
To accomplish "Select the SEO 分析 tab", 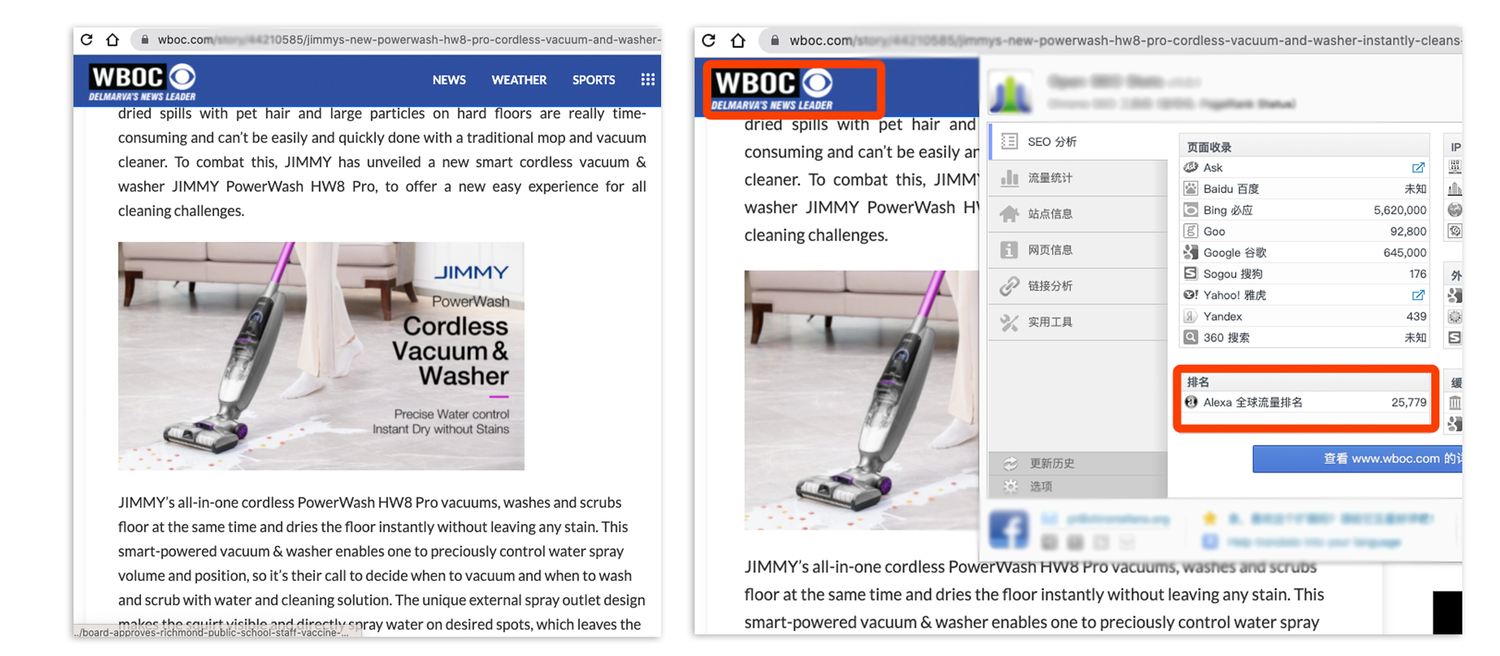I will (x=1078, y=142).
